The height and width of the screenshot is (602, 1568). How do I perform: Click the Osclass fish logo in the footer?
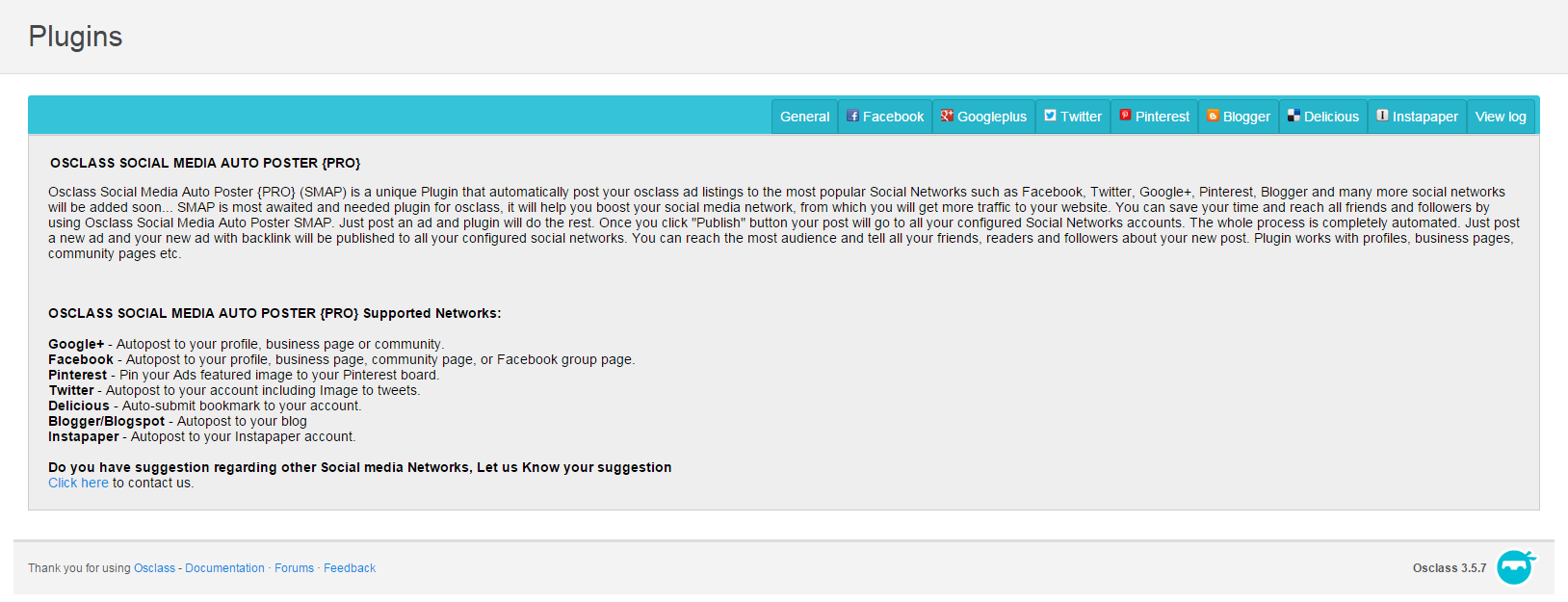(x=1514, y=568)
